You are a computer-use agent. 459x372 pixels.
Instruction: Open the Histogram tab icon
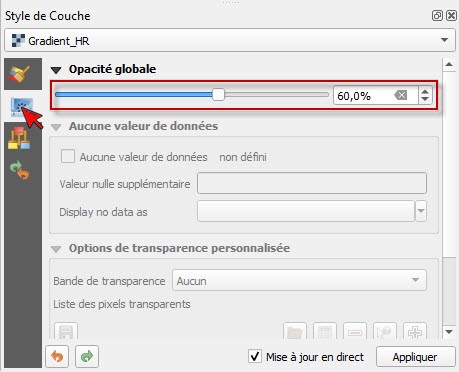pyautogui.click(x=19, y=138)
